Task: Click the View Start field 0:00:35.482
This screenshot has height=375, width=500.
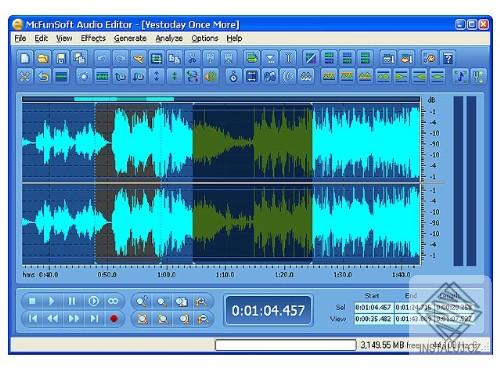Action: [x=373, y=319]
